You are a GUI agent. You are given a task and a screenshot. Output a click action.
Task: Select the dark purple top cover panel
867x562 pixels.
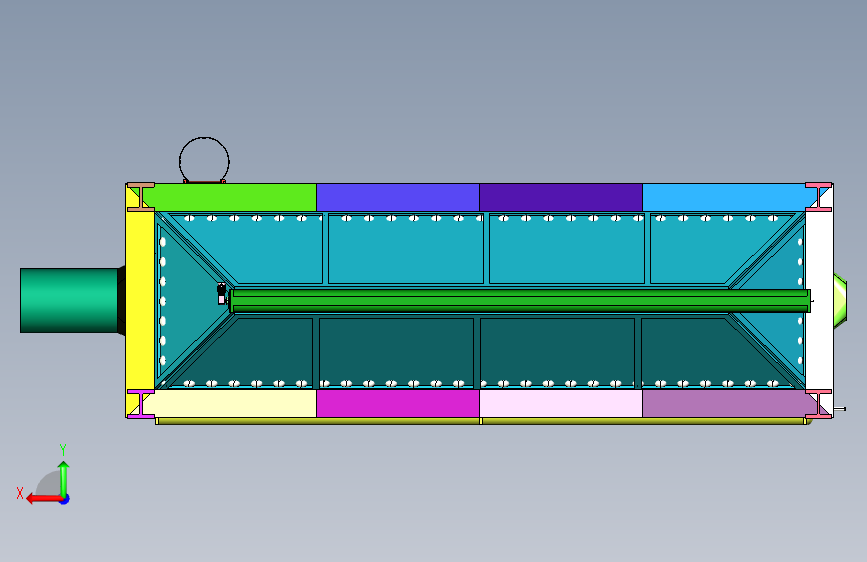(561, 197)
